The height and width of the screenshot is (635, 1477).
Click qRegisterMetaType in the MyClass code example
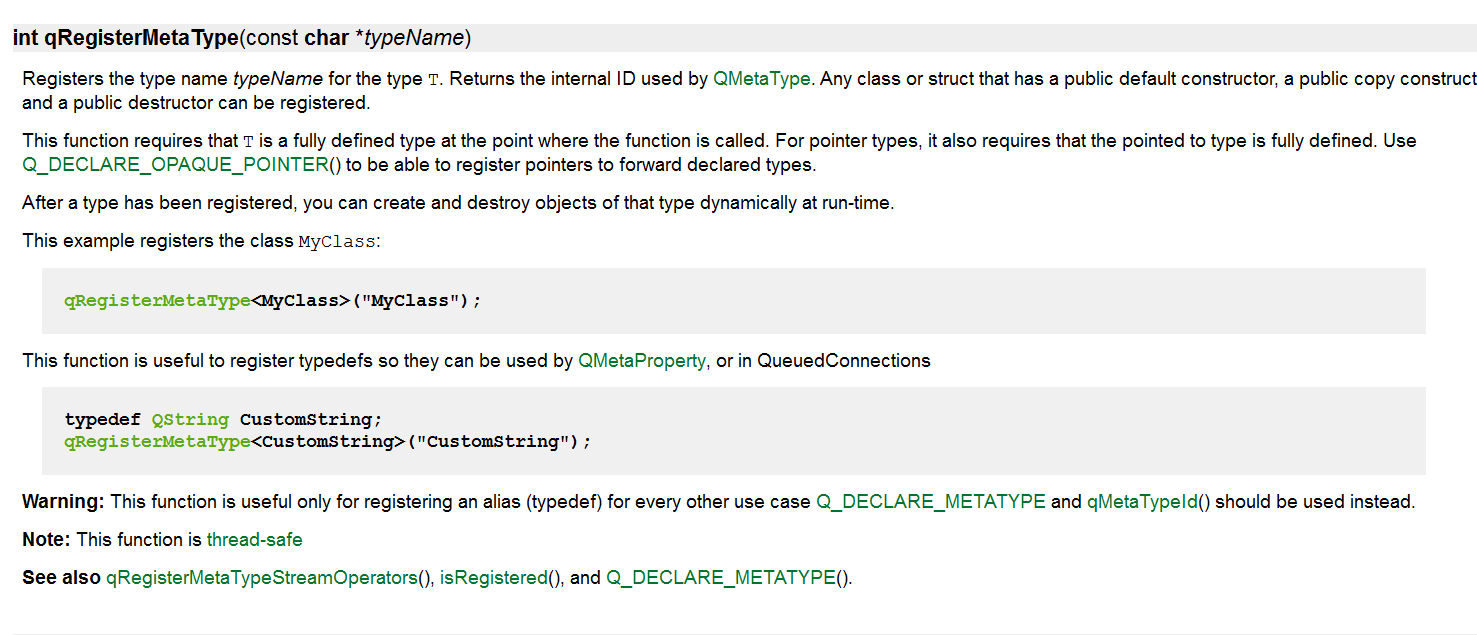pos(158,300)
